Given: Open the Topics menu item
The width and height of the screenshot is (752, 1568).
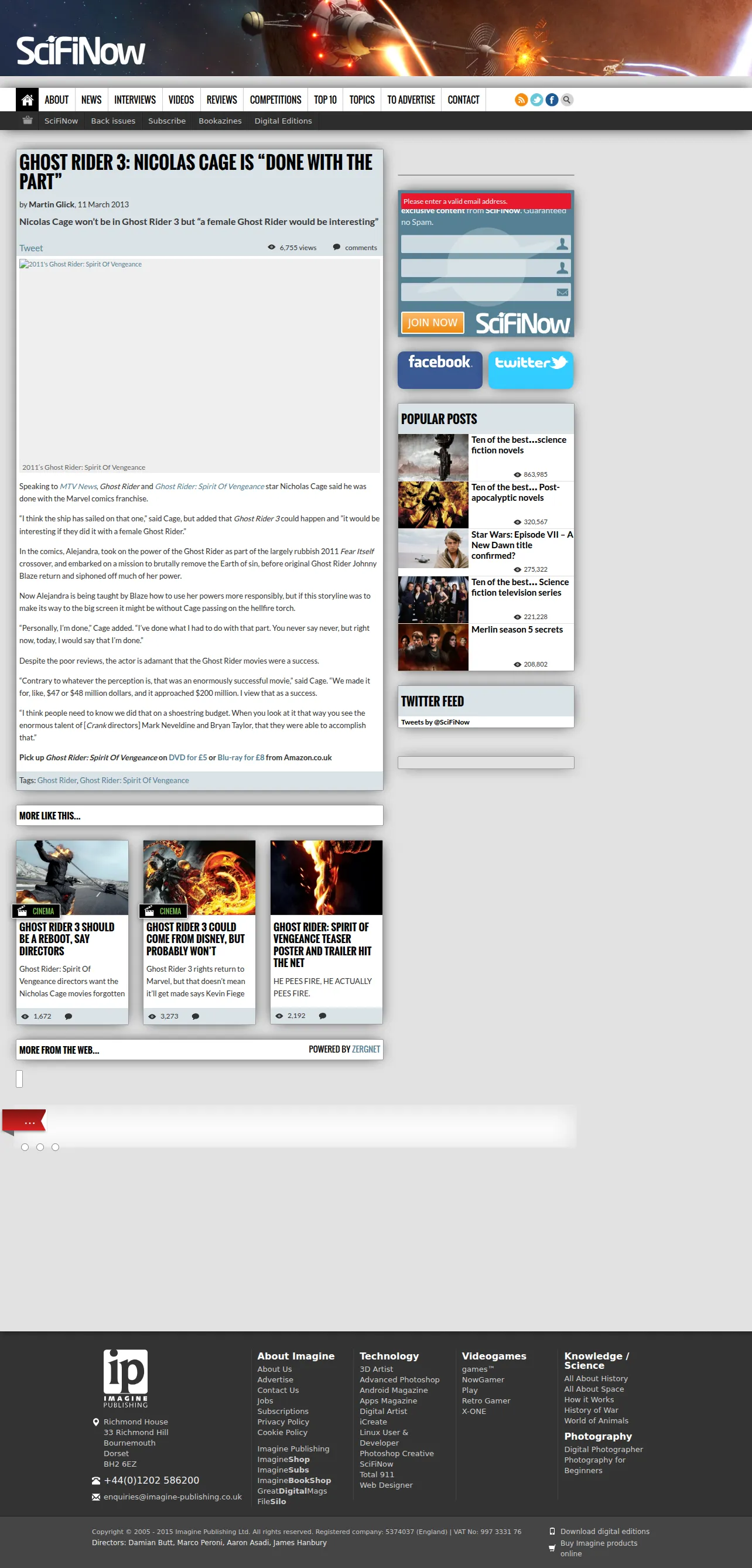Looking at the screenshot, I should 362,100.
